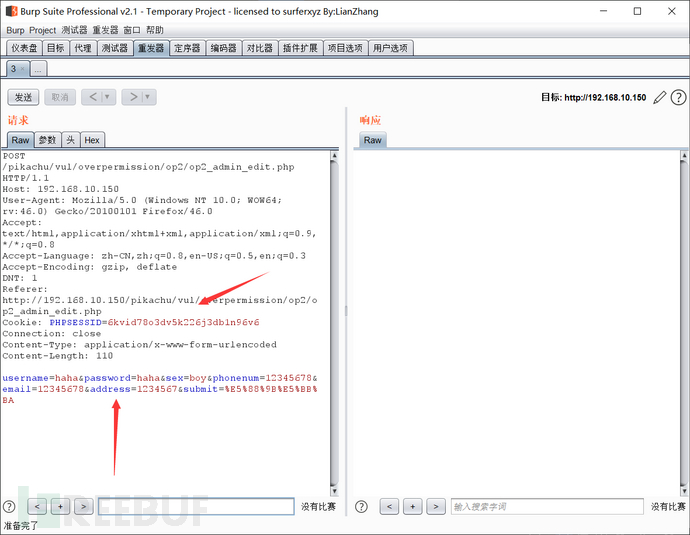Viewport: 690px width, 535px height.
Task: Switch to the 对比器 comparer tab
Action: click(260, 48)
